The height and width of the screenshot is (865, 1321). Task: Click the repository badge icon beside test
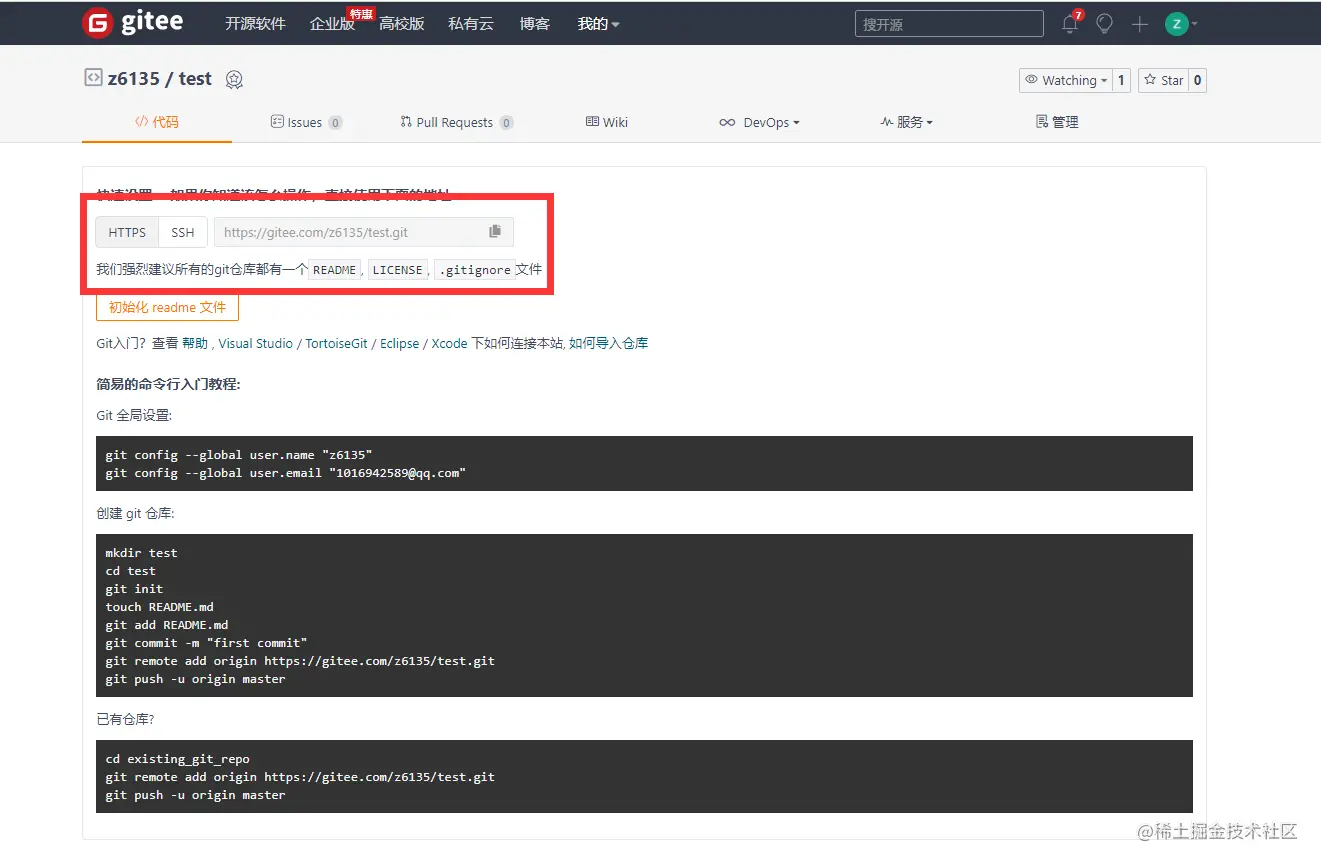tap(234, 80)
